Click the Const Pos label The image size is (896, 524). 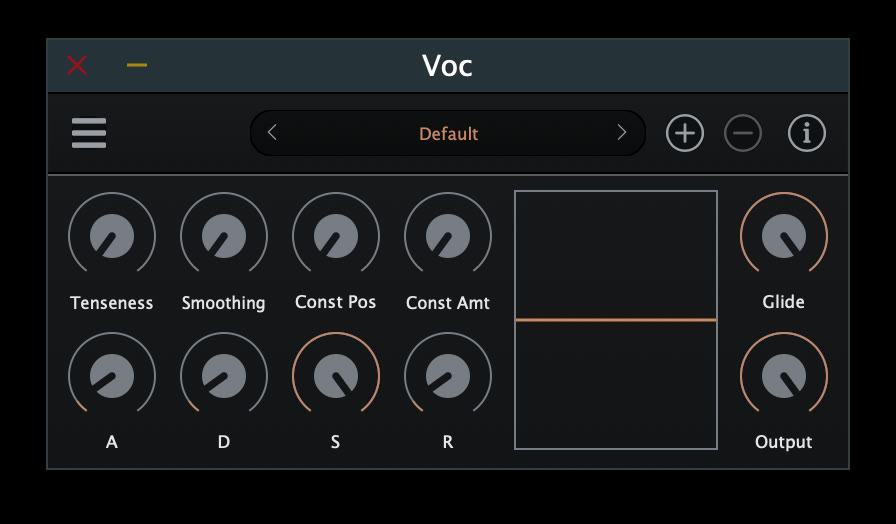tap(335, 302)
